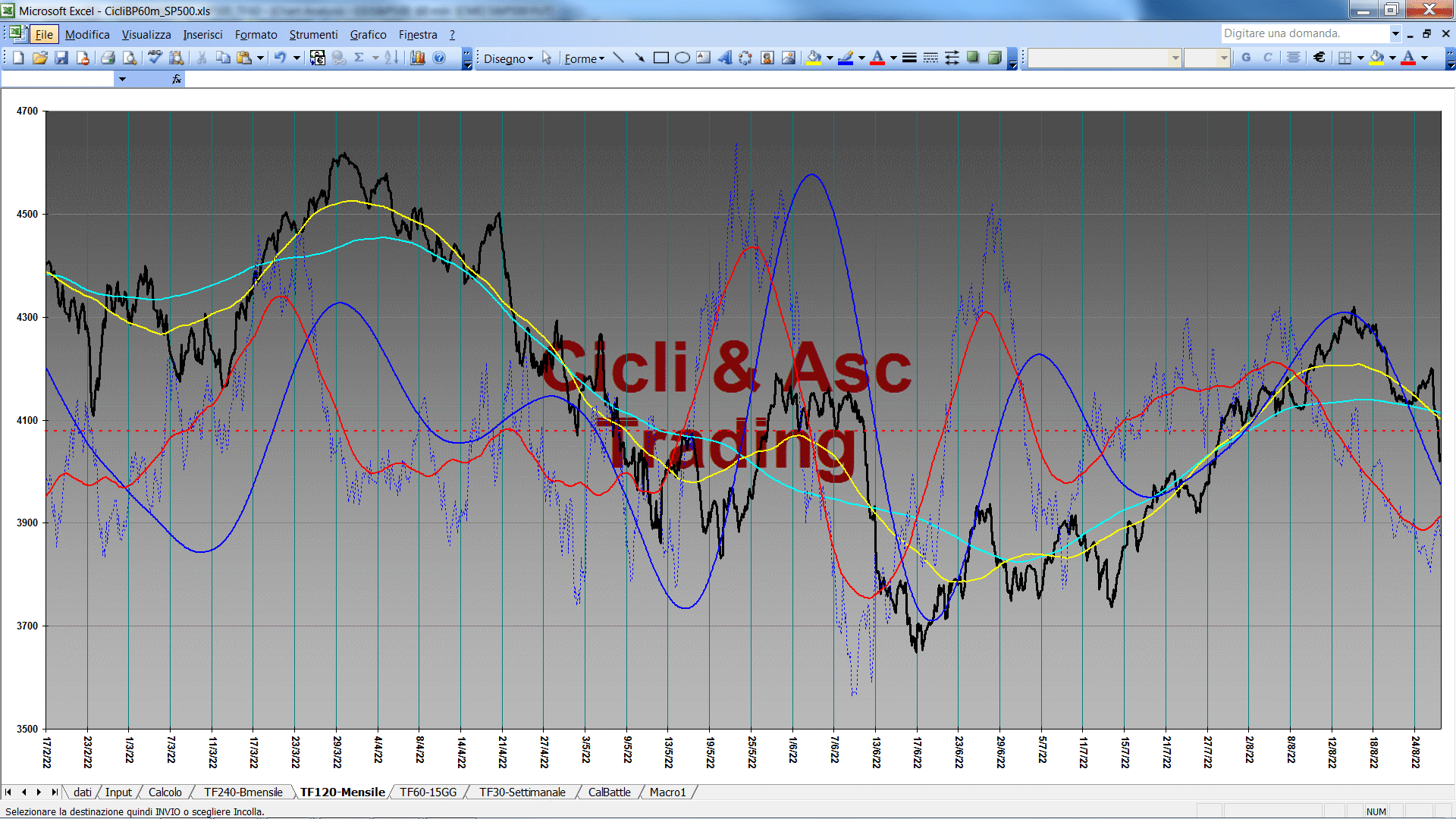
Task: Open Excel Help question mark icon
Action: point(439,58)
